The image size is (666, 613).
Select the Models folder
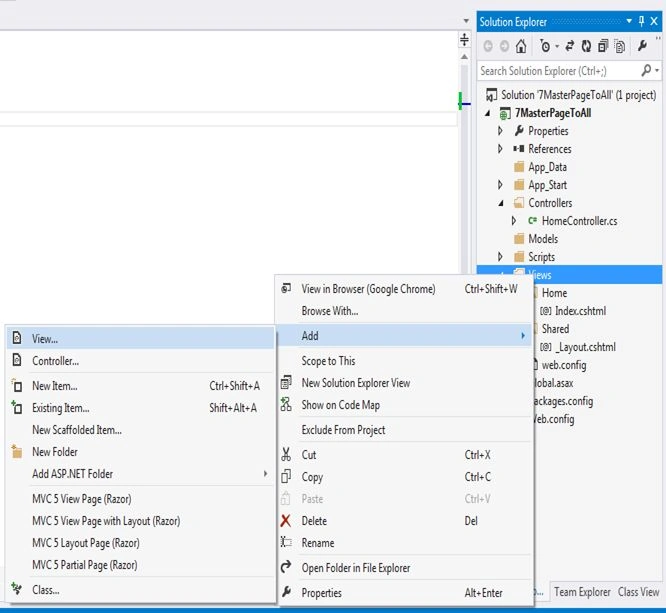pos(543,239)
